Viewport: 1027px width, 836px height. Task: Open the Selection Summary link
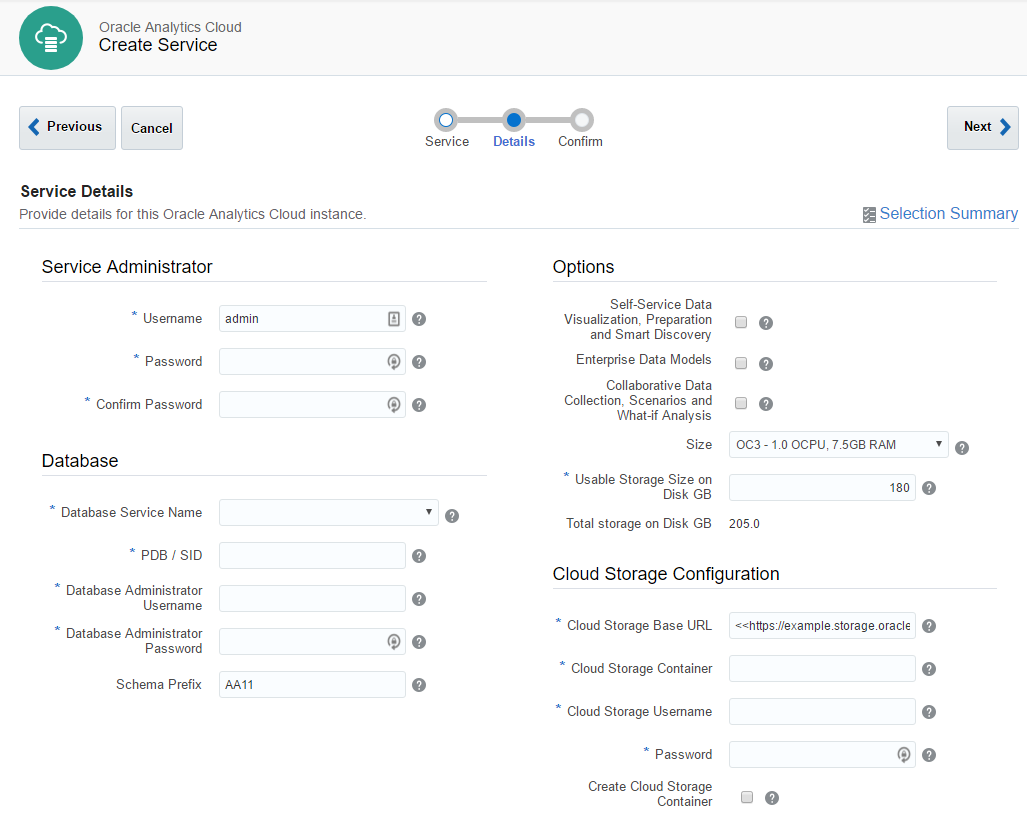pos(948,214)
